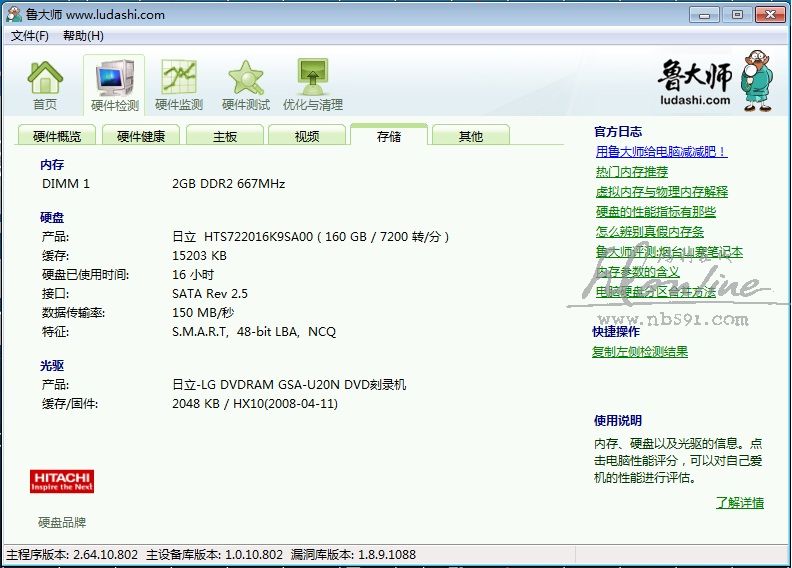Click status bar 主设备库版本: 1.0.10.802

[x=214, y=555]
